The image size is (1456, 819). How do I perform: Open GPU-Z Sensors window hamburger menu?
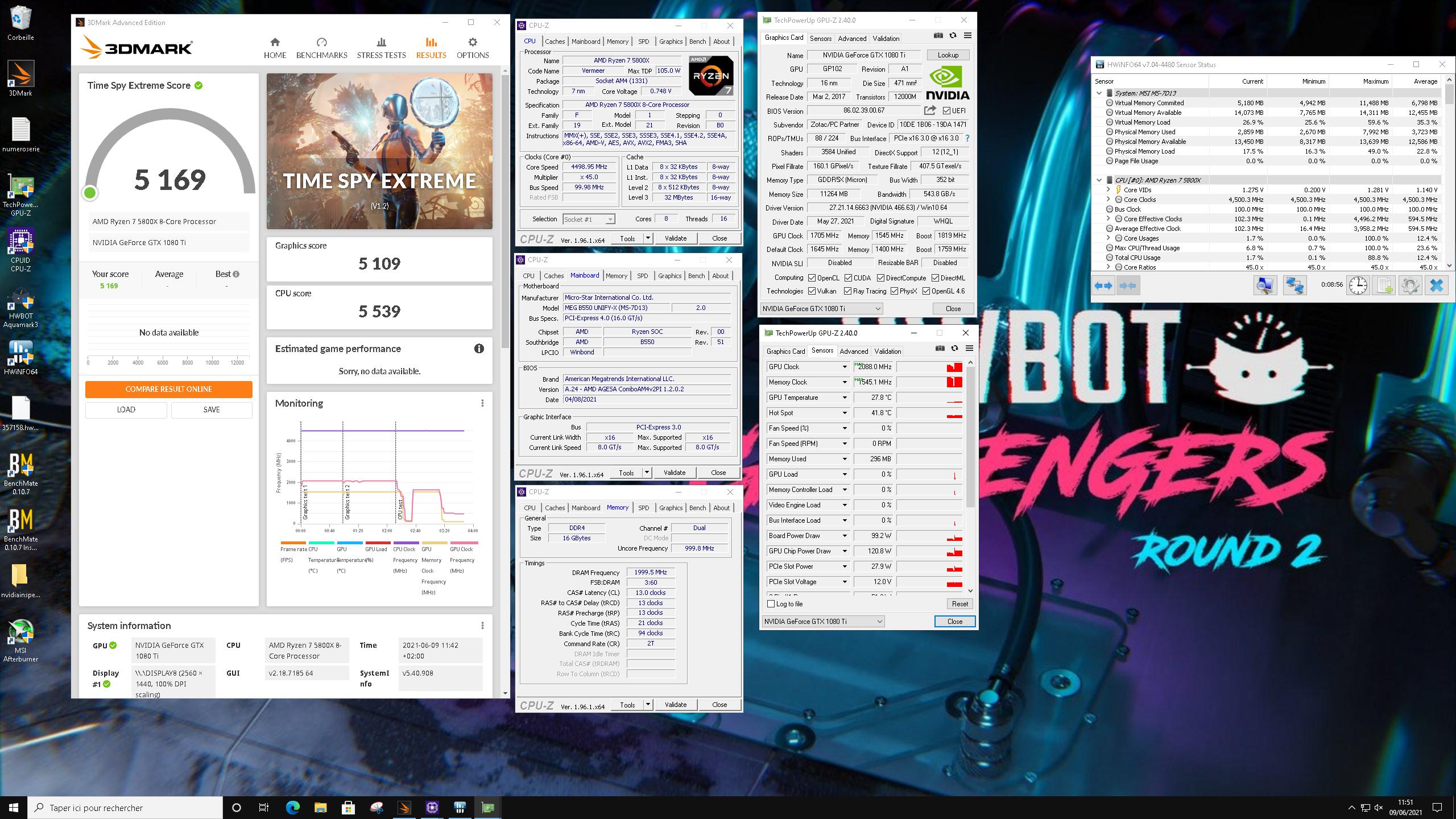[x=969, y=349]
